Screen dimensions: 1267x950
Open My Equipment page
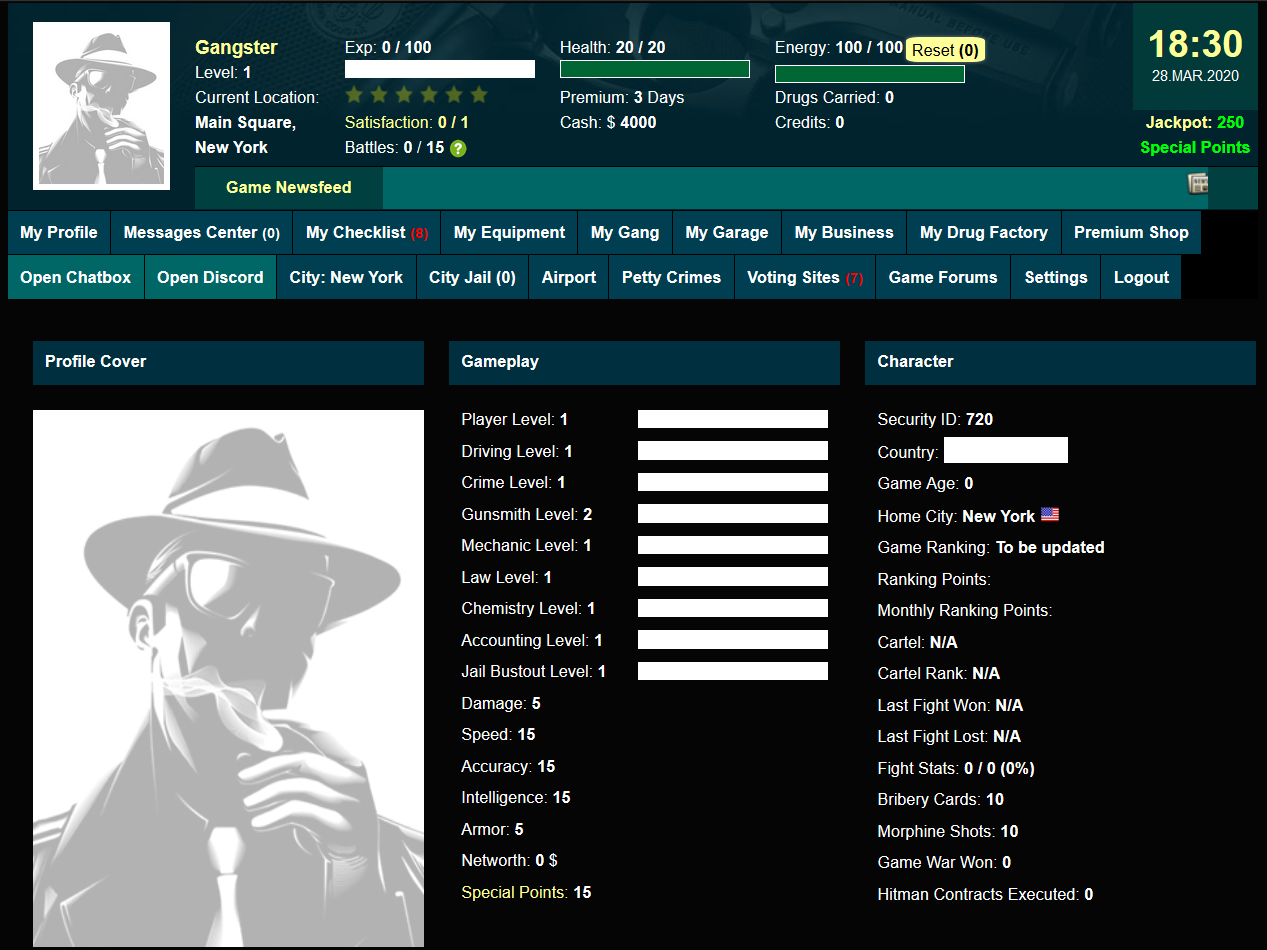click(x=509, y=232)
